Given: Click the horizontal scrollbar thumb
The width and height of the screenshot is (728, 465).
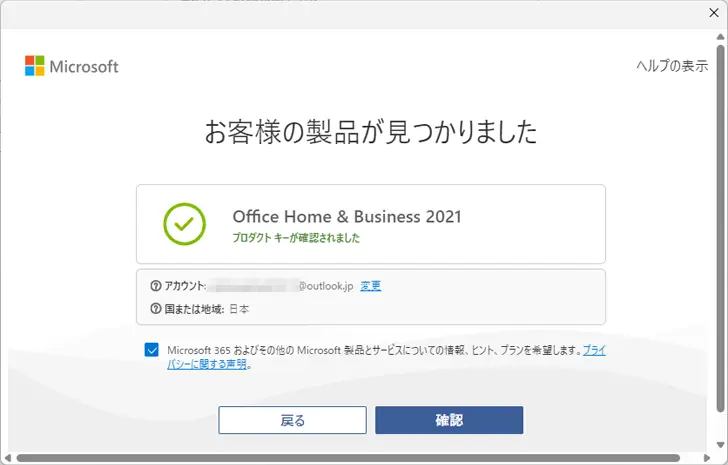Looking at the screenshot, I should point(348,459).
